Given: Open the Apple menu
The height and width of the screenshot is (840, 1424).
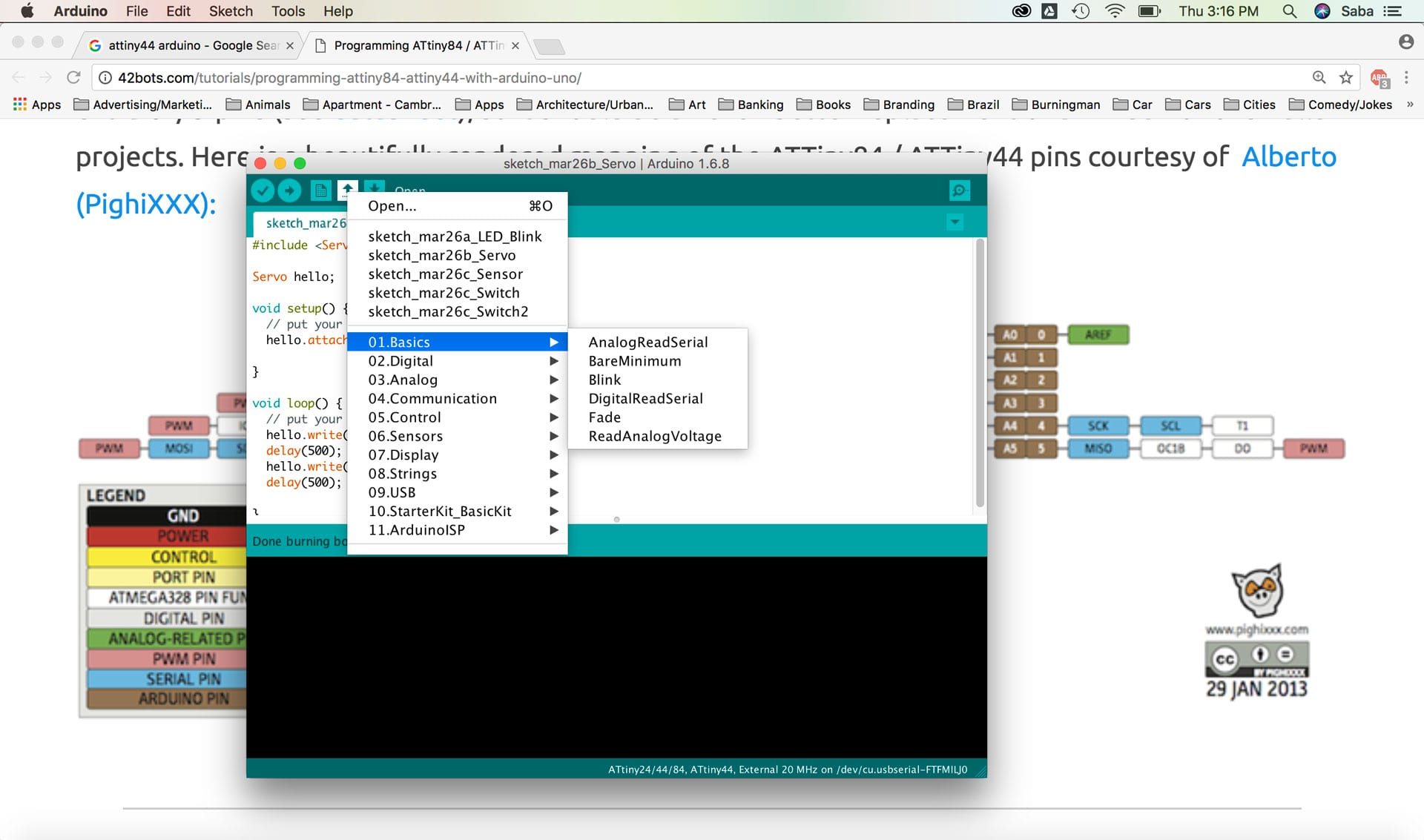Looking at the screenshot, I should point(27,11).
